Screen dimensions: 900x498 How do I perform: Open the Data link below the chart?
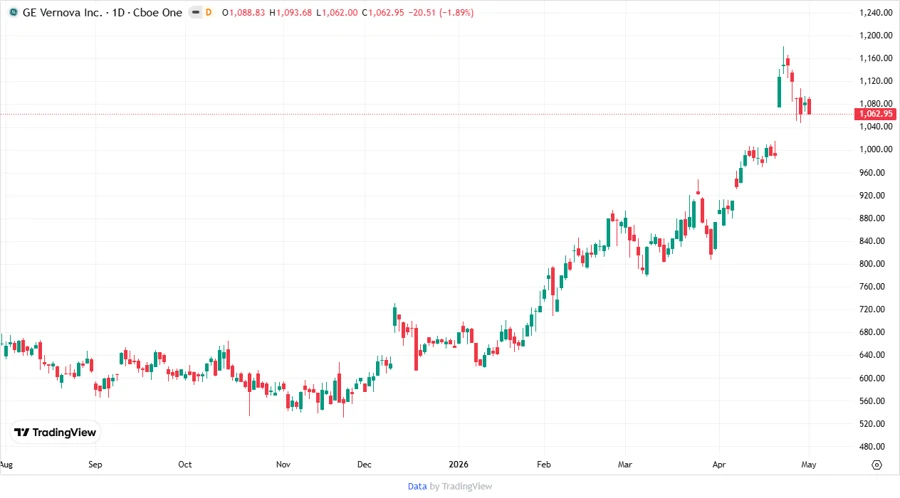pyautogui.click(x=417, y=486)
